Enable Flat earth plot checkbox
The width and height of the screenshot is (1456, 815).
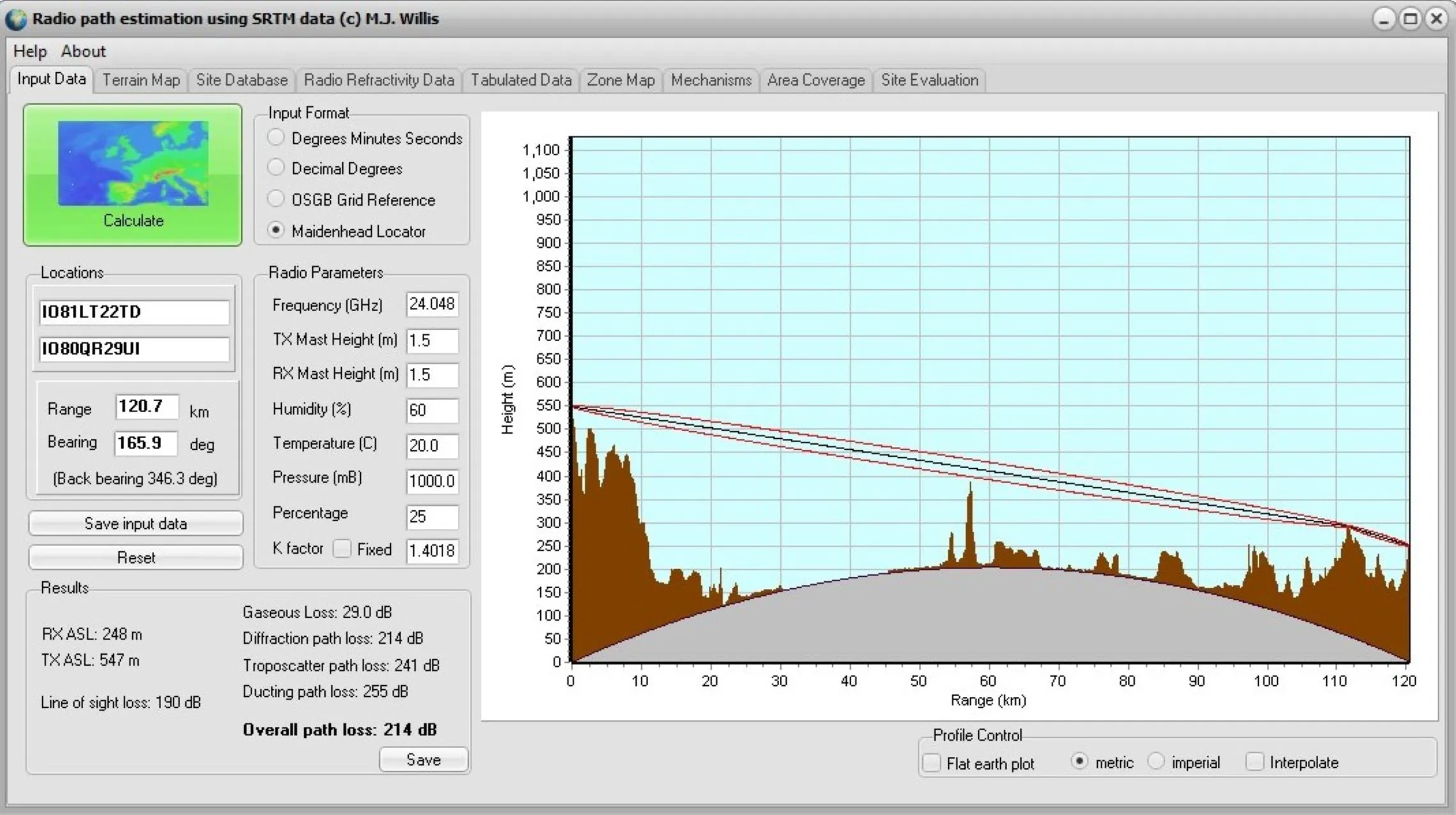point(932,763)
